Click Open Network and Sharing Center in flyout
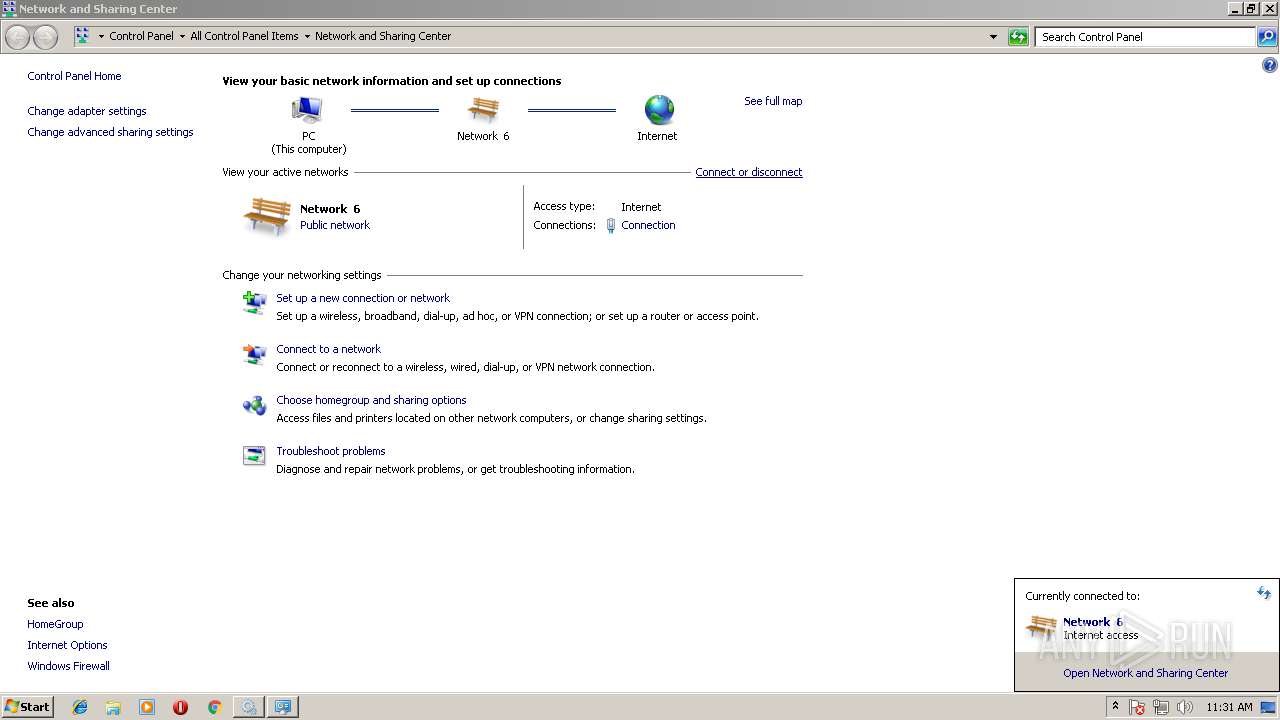Screen dimensions: 1280x720 tap(1145, 673)
